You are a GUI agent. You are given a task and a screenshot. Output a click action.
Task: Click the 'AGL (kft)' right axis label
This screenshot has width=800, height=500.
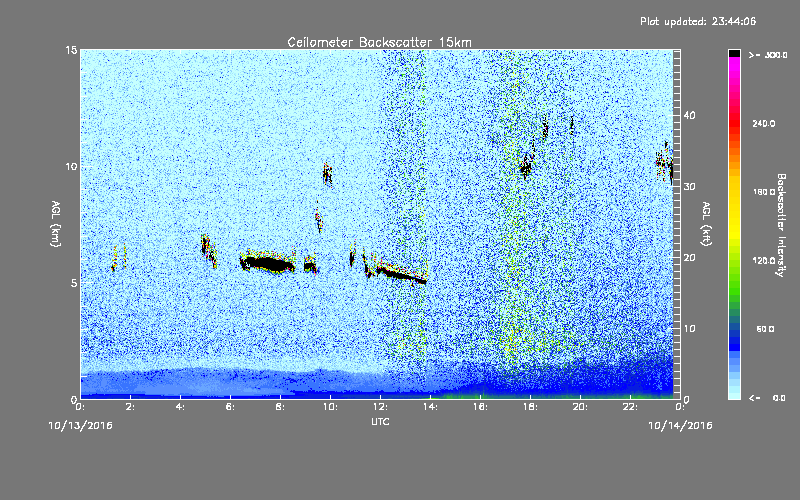(706, 224)
